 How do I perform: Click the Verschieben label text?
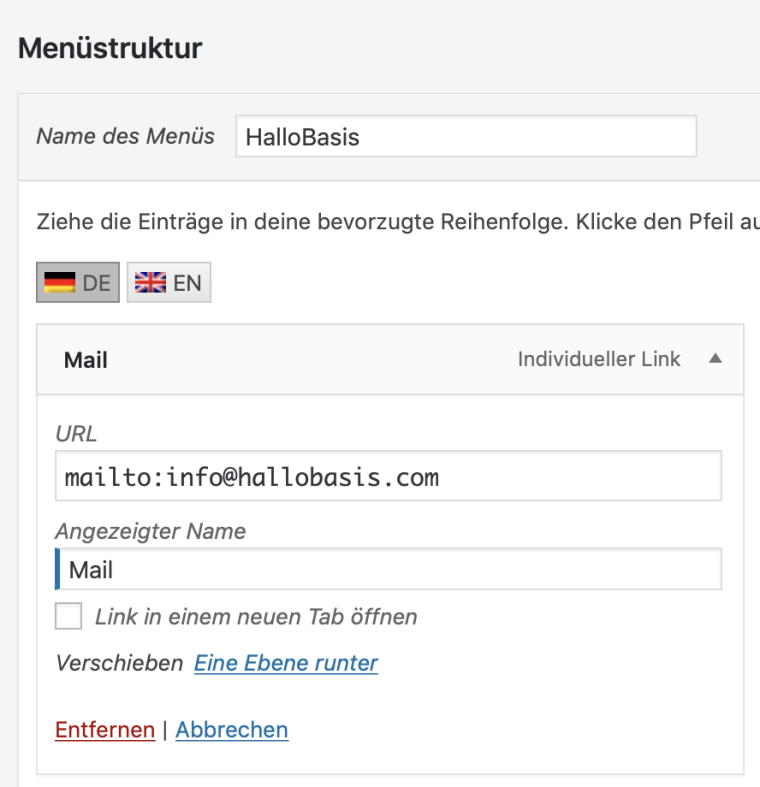pos(119,663)
